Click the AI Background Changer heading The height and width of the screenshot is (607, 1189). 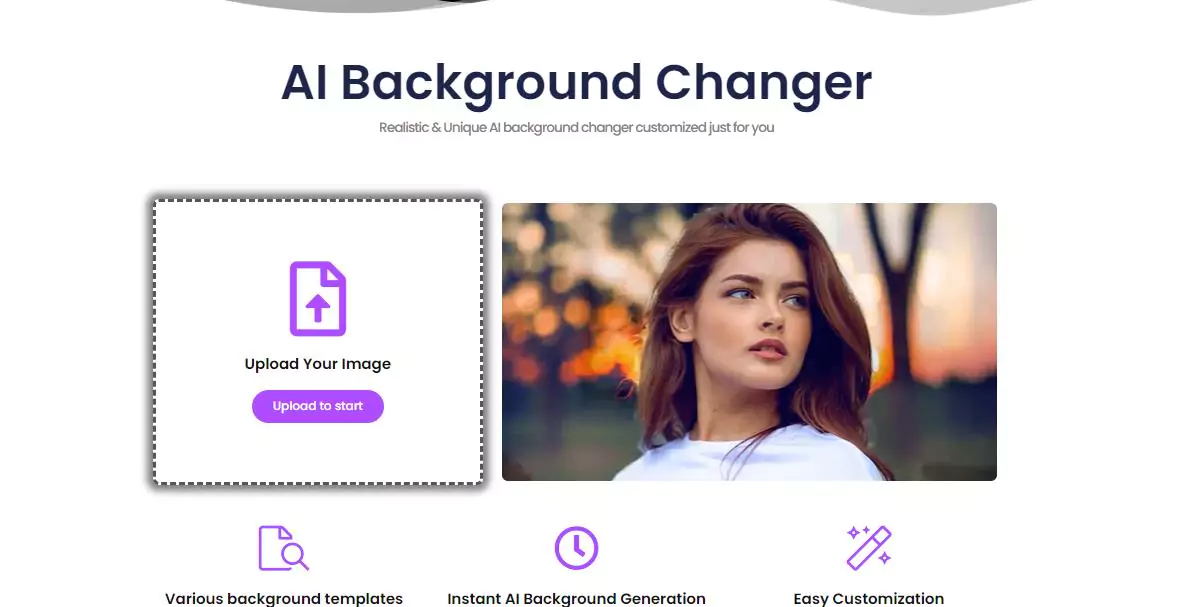(x=576, y=82)
